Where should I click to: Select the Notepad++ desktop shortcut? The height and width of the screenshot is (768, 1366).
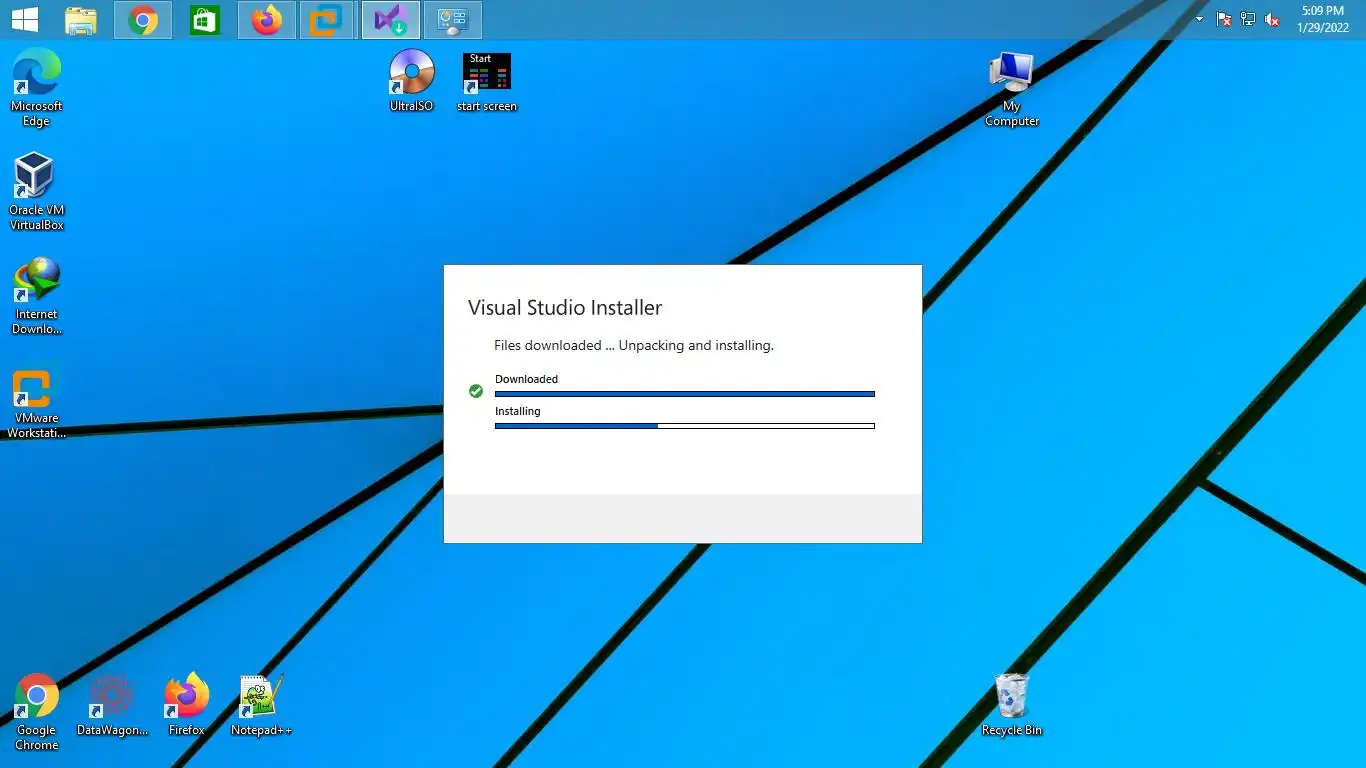(262, 705)
